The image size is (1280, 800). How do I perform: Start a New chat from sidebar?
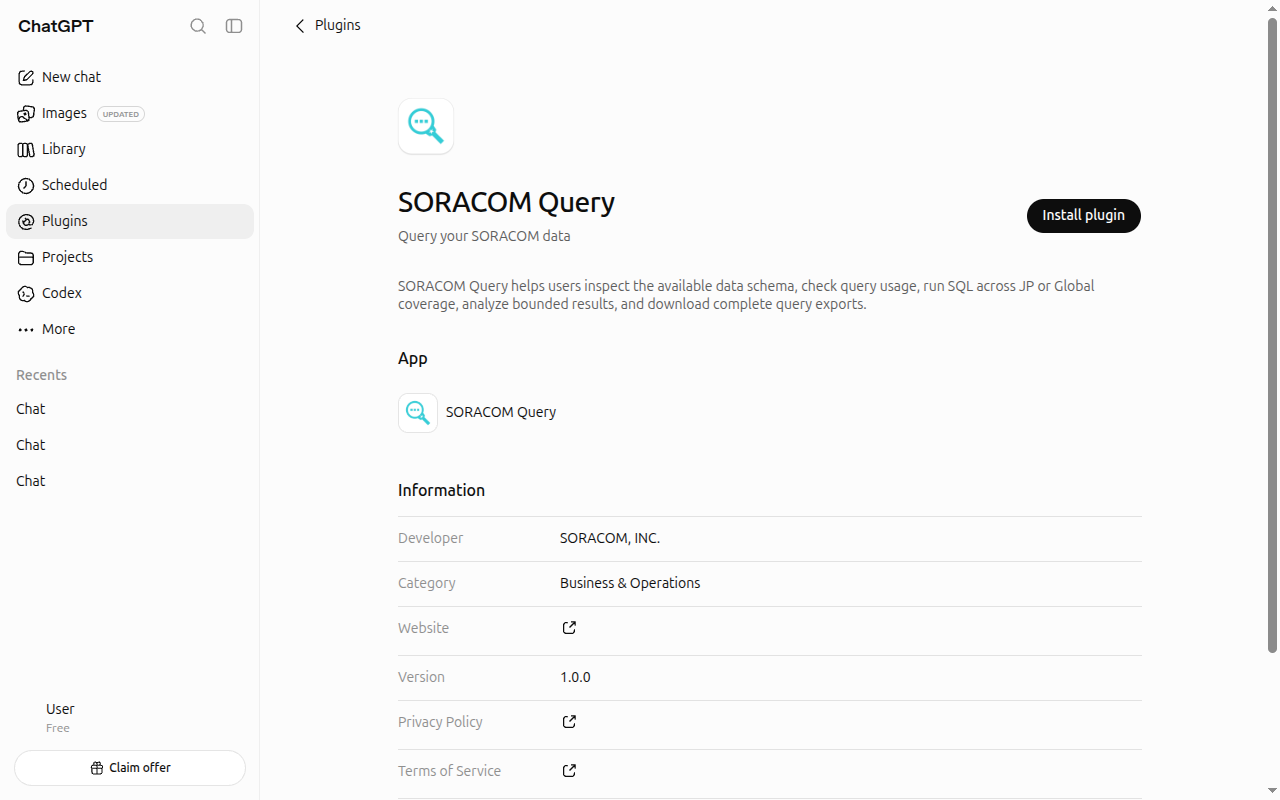130,77
